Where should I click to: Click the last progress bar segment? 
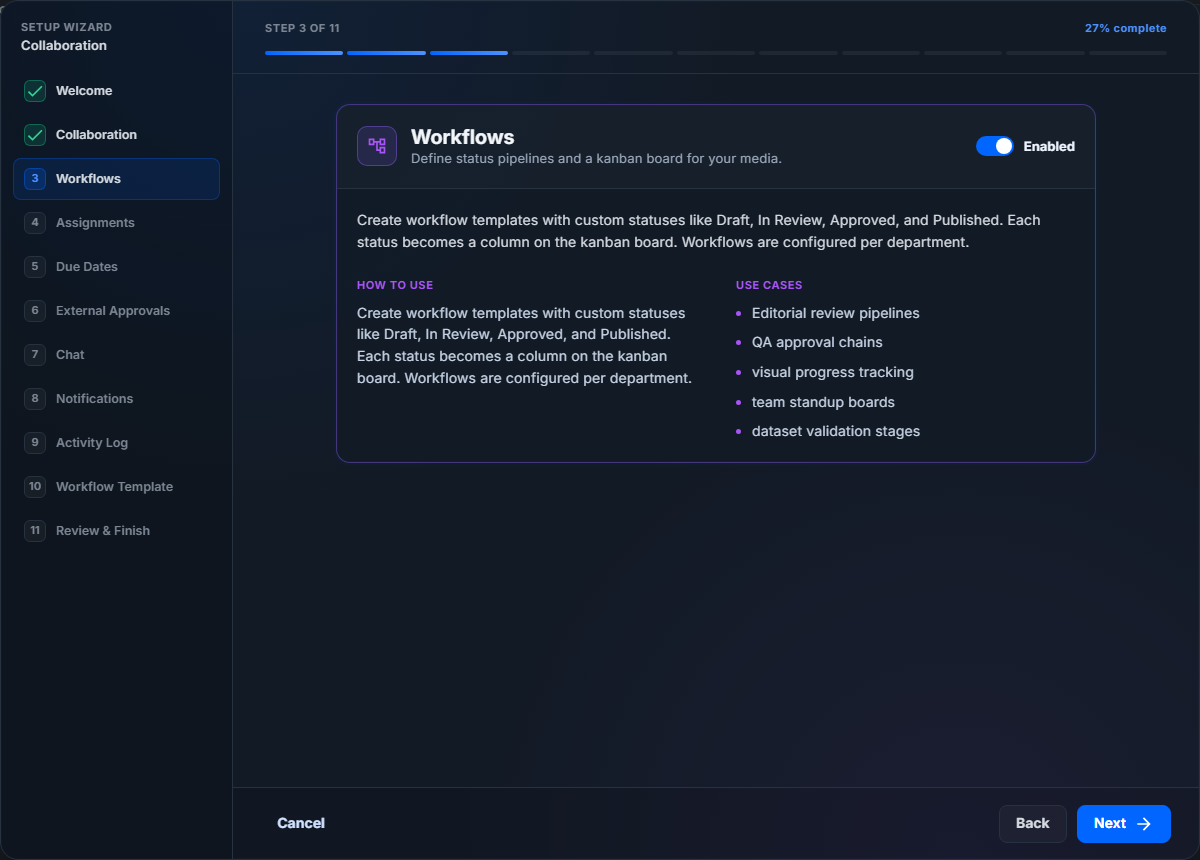(x=1128, y=52)
